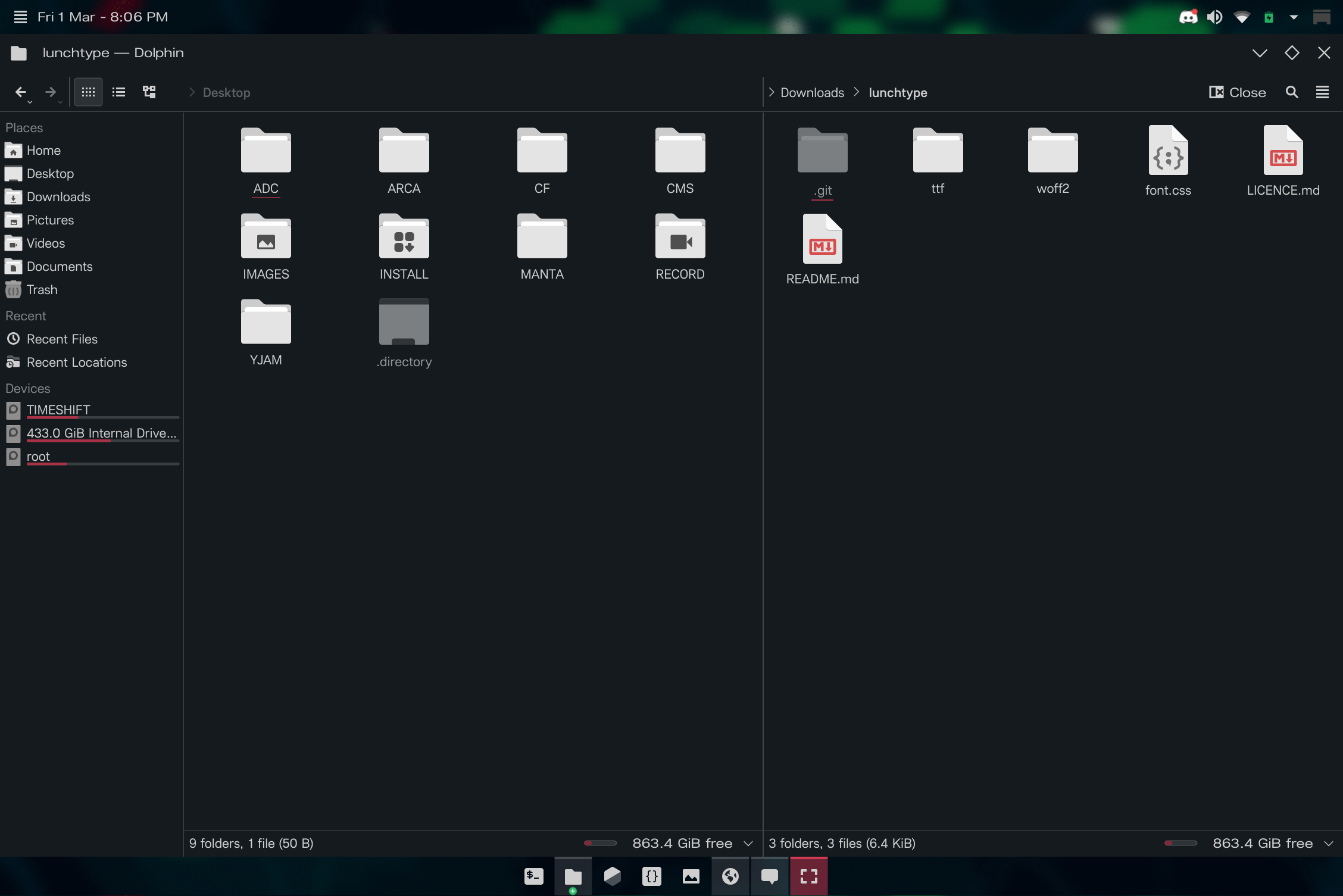Select the LICENCE.md file

click(x=1283, y=161)
